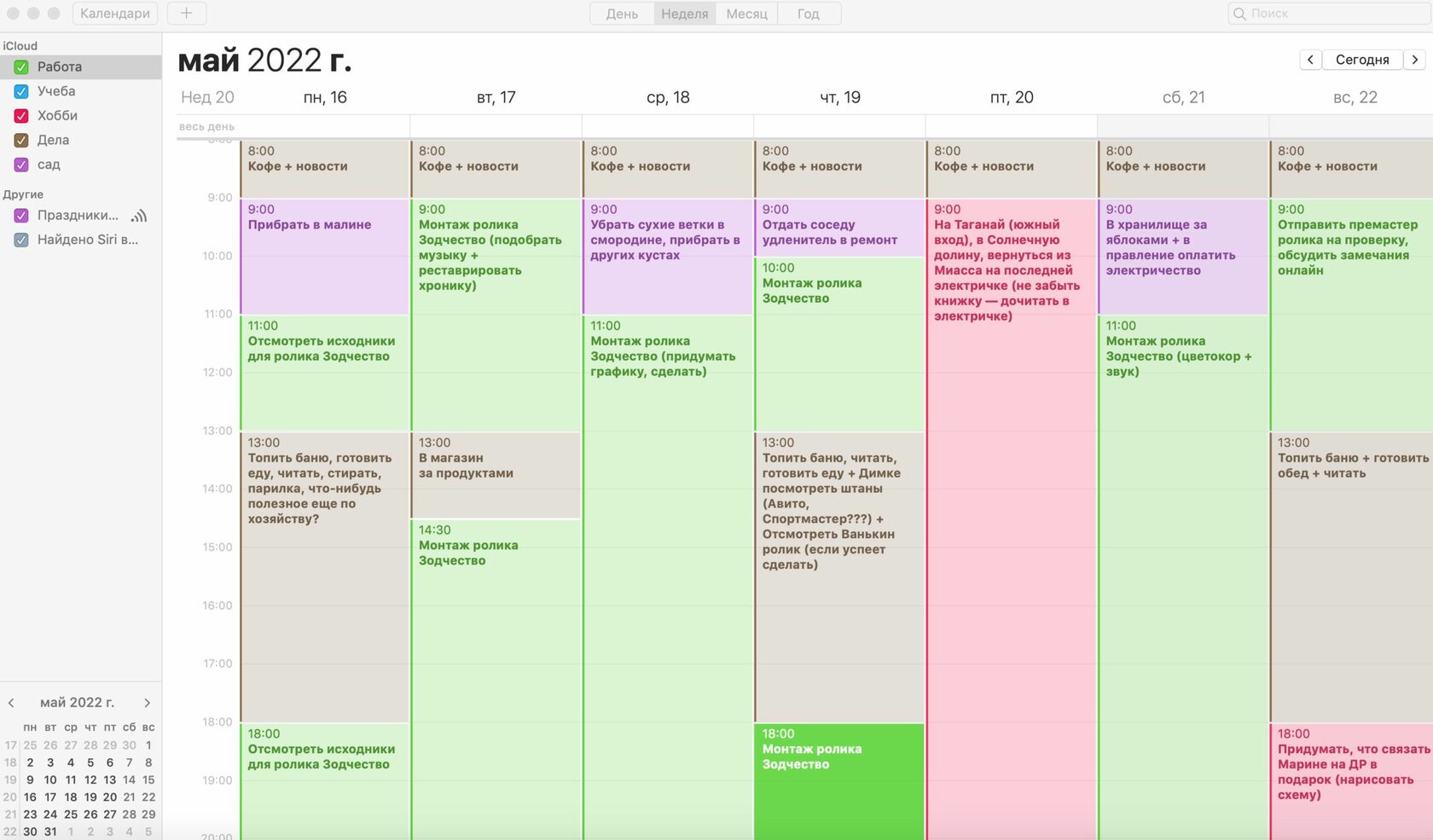Toggle the Хобби calendar checkbox
This screenshot has height=840, width=1433.
pyautogui.click(x=21, y=116)
